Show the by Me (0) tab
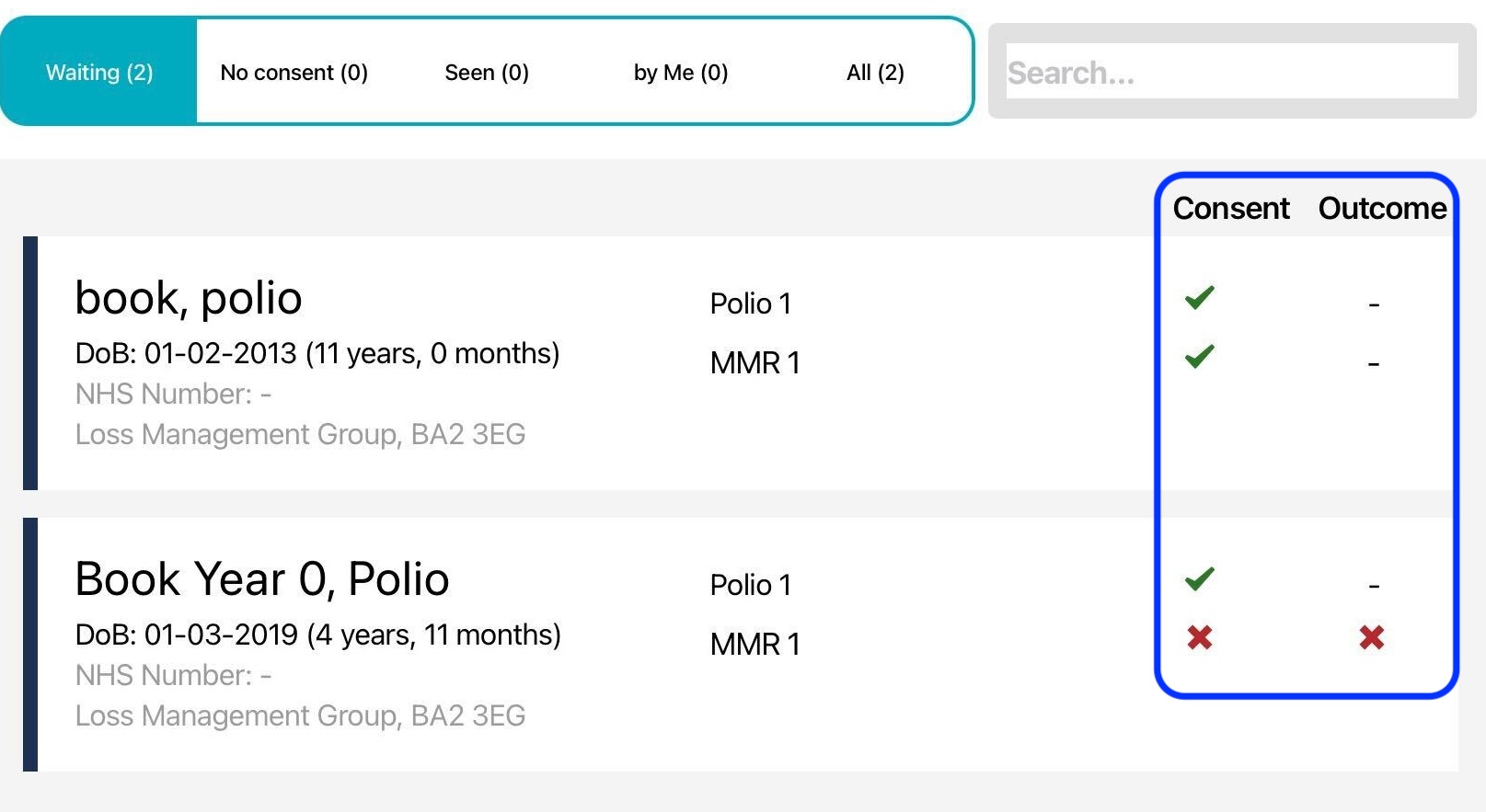Viewport: 1486px width, 812px height. pos(681,73)
